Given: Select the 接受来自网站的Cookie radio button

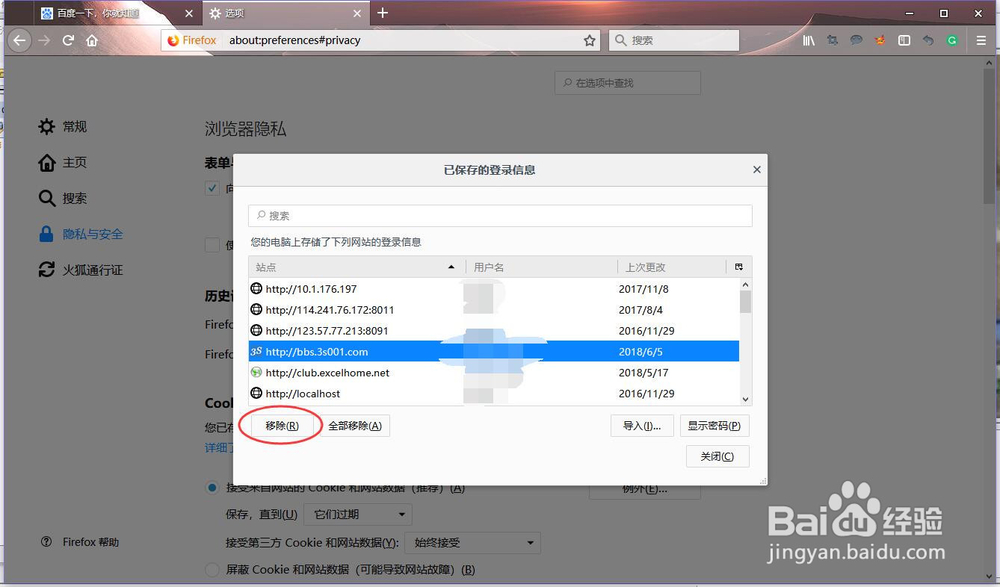Looking at the screenshot, I should pyautogui.click(x=211, y=487).
